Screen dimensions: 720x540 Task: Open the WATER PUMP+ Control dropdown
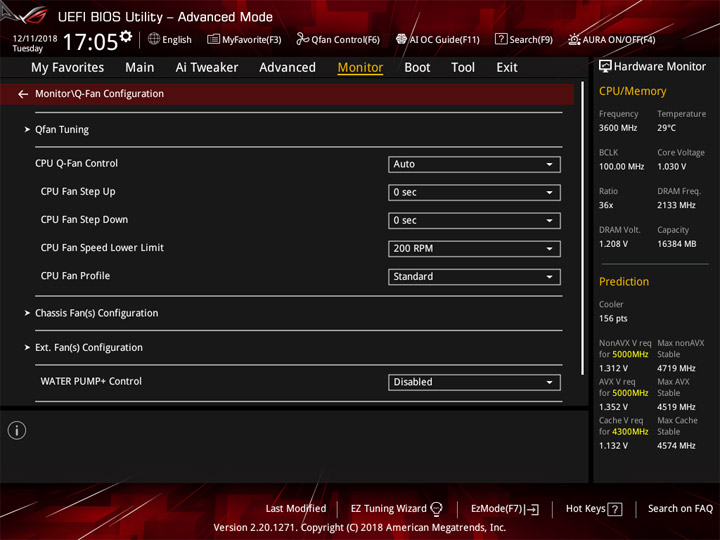point(474,382)
